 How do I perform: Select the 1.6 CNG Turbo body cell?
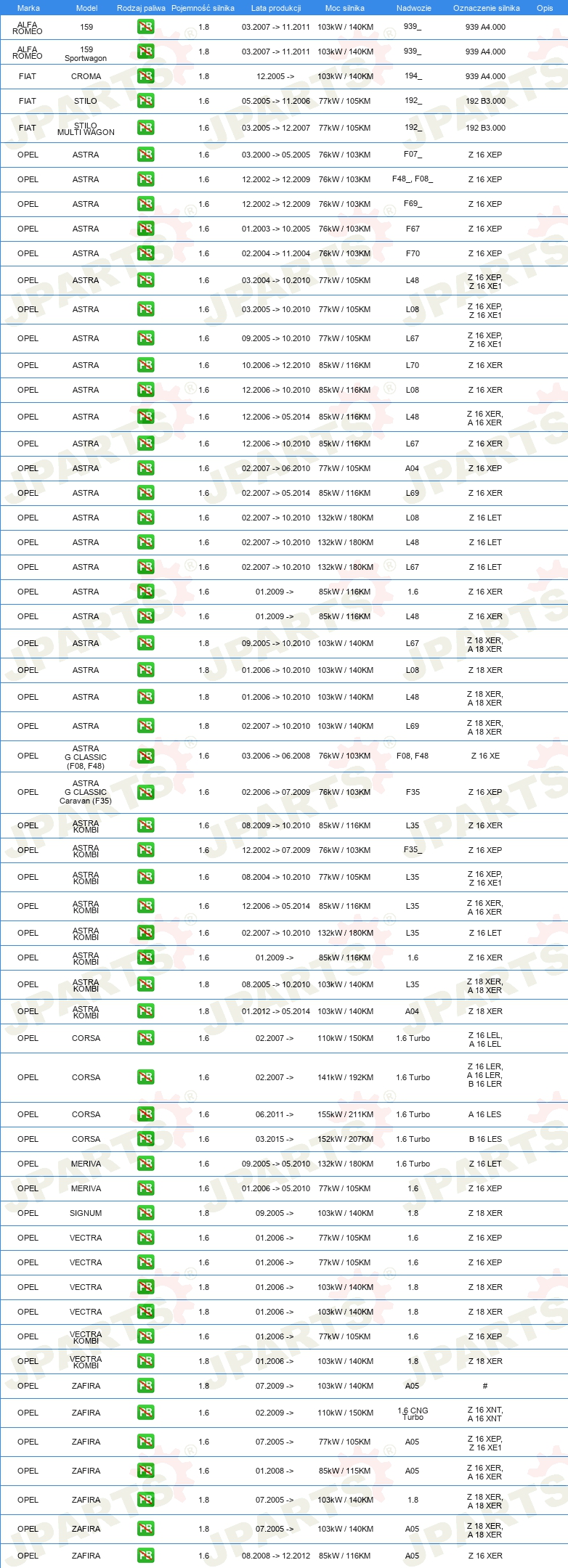coord(413,1413)
